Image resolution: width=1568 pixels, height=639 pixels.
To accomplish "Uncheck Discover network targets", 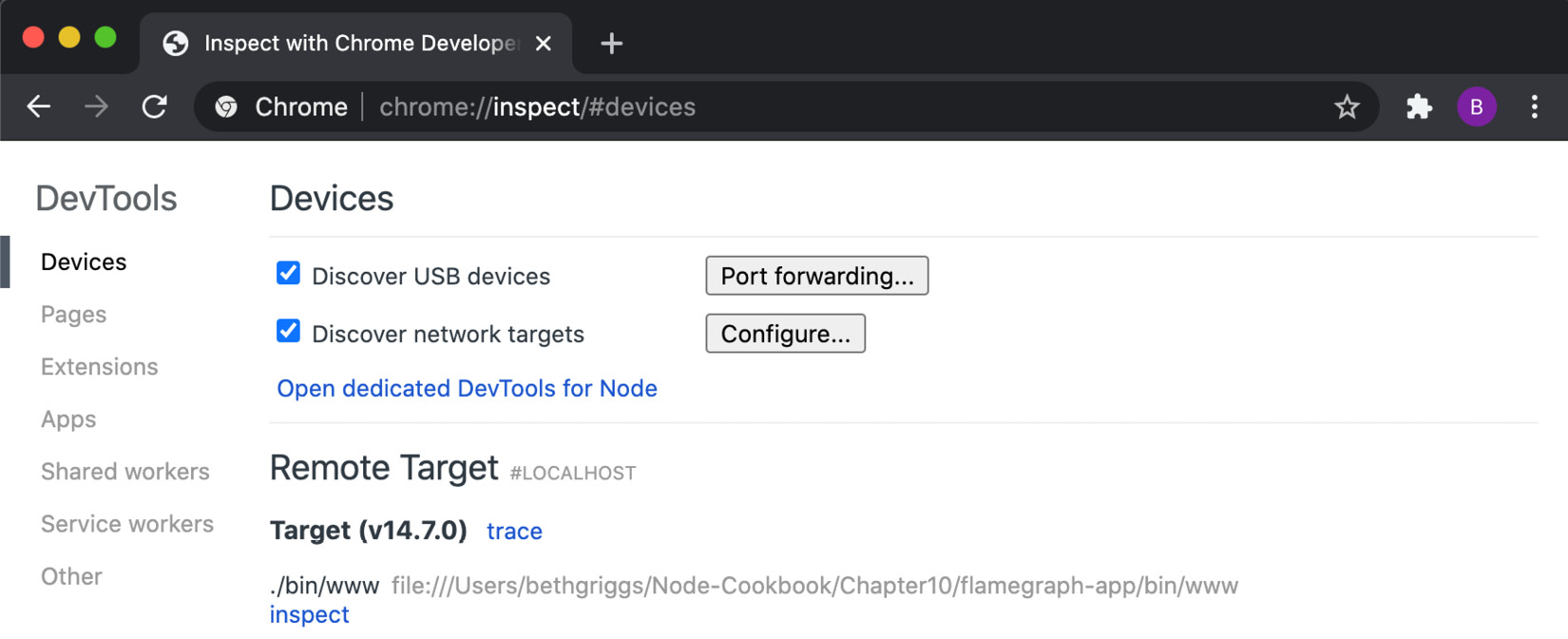I will [x=288, y=331].
